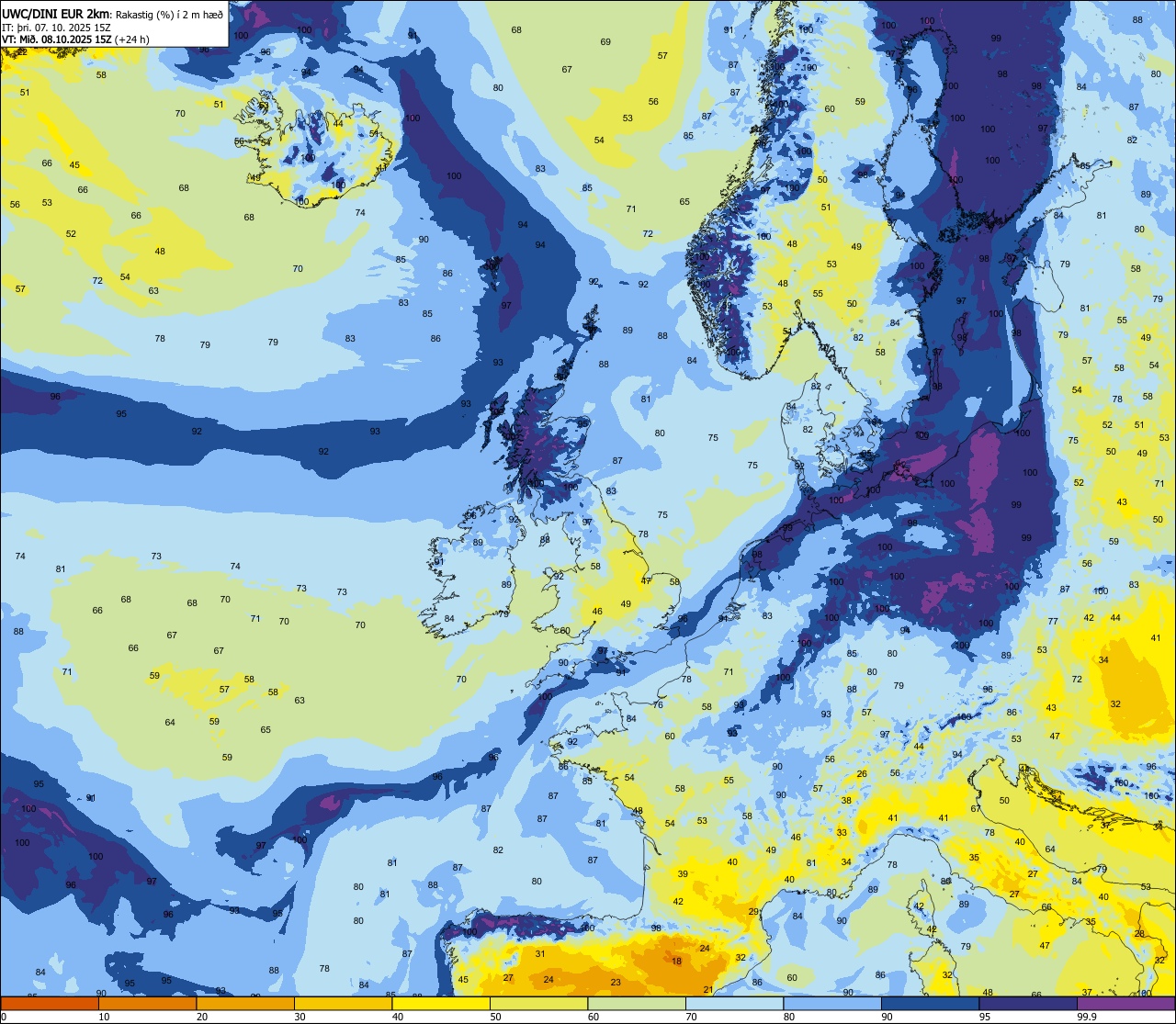Screen dimensions: 1176x1024
Task: Click the 10–20% orange legend swatch
Action: tap(147, 1003)
